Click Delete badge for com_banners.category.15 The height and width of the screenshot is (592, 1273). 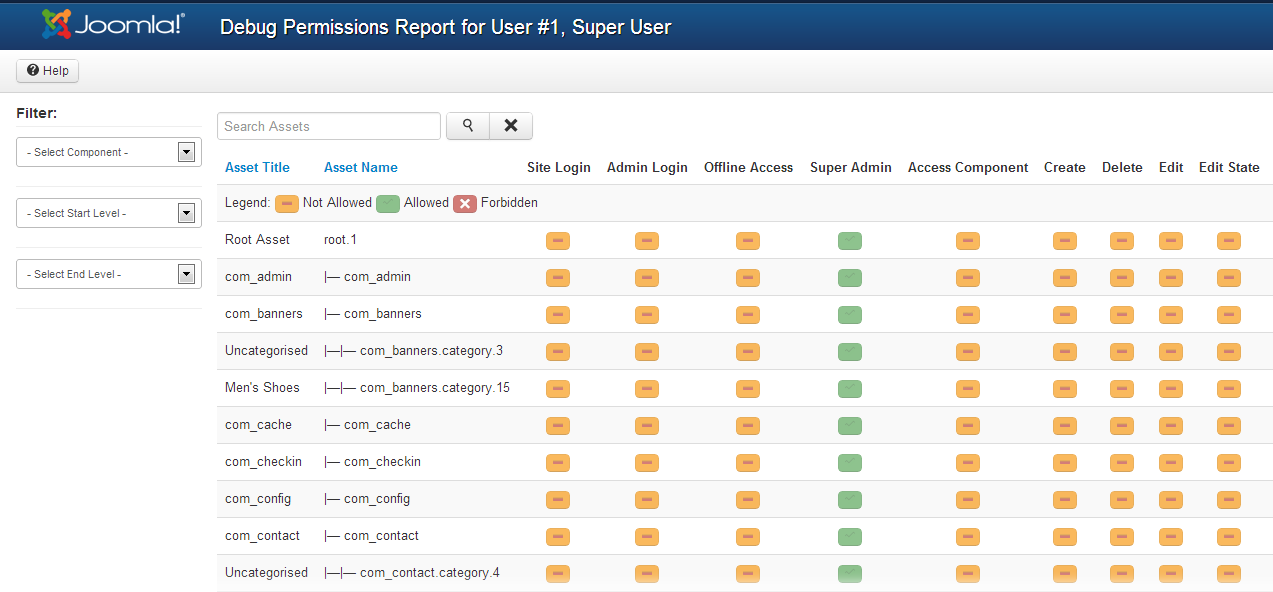point(1122,389)
